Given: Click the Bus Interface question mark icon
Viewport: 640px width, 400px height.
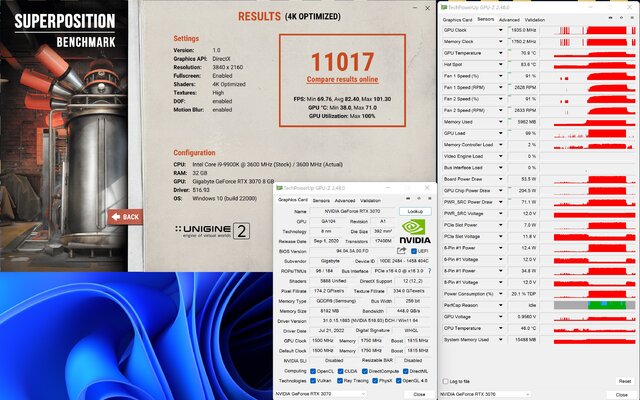Looking at the screenshot, I should [428, 270].
